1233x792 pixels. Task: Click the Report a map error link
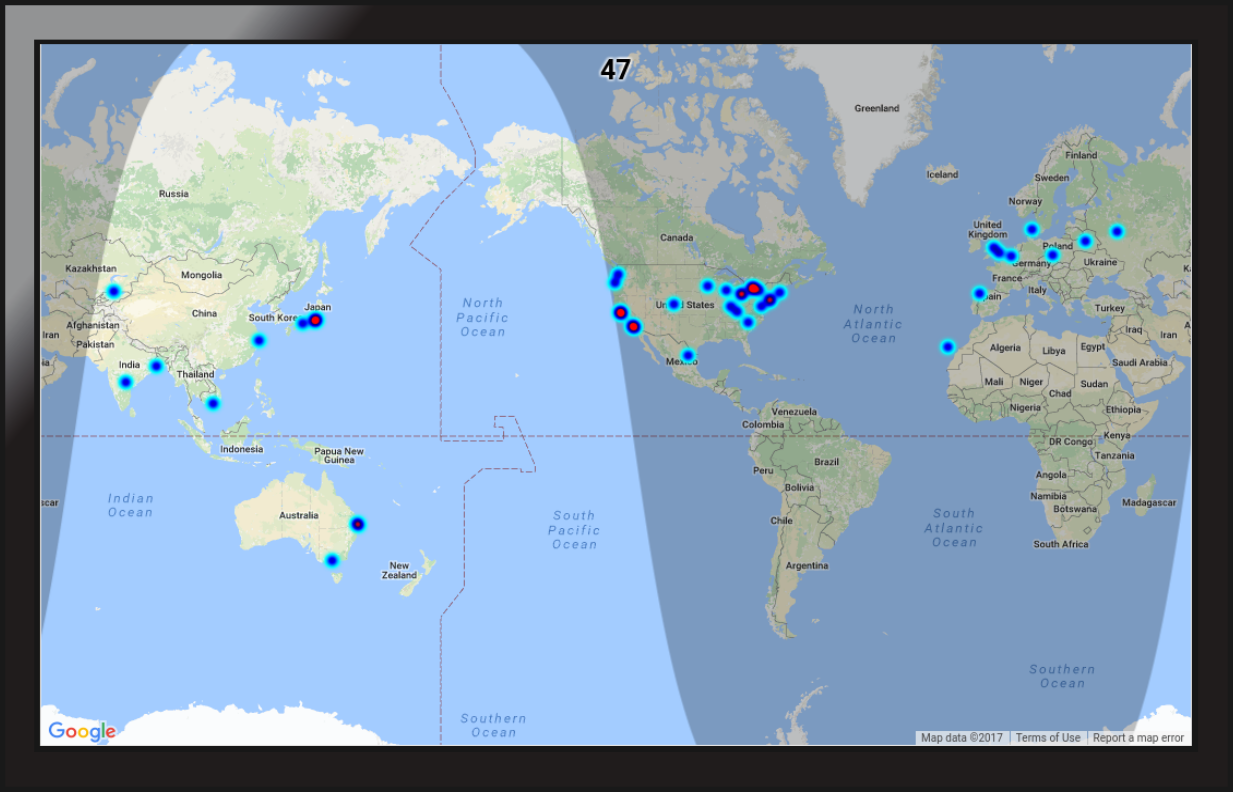click(x=1137, y=738)
